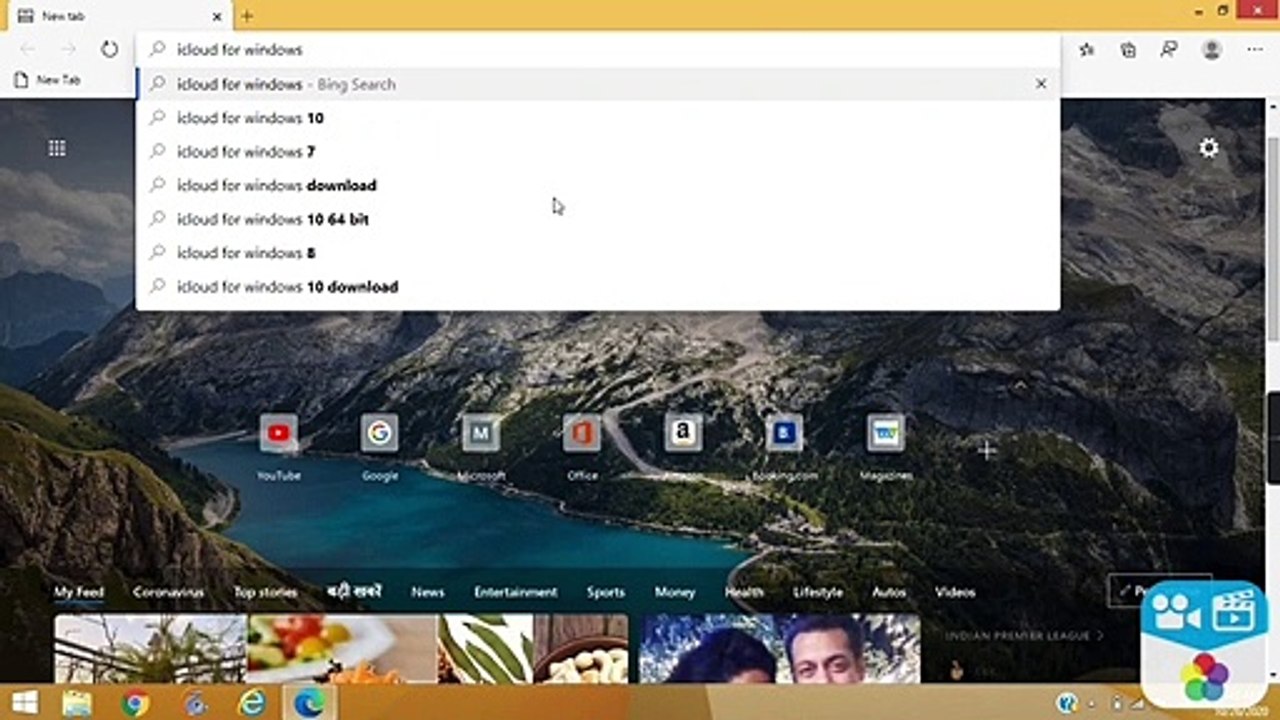Switch to Top stories feed tab

(265, 592)
